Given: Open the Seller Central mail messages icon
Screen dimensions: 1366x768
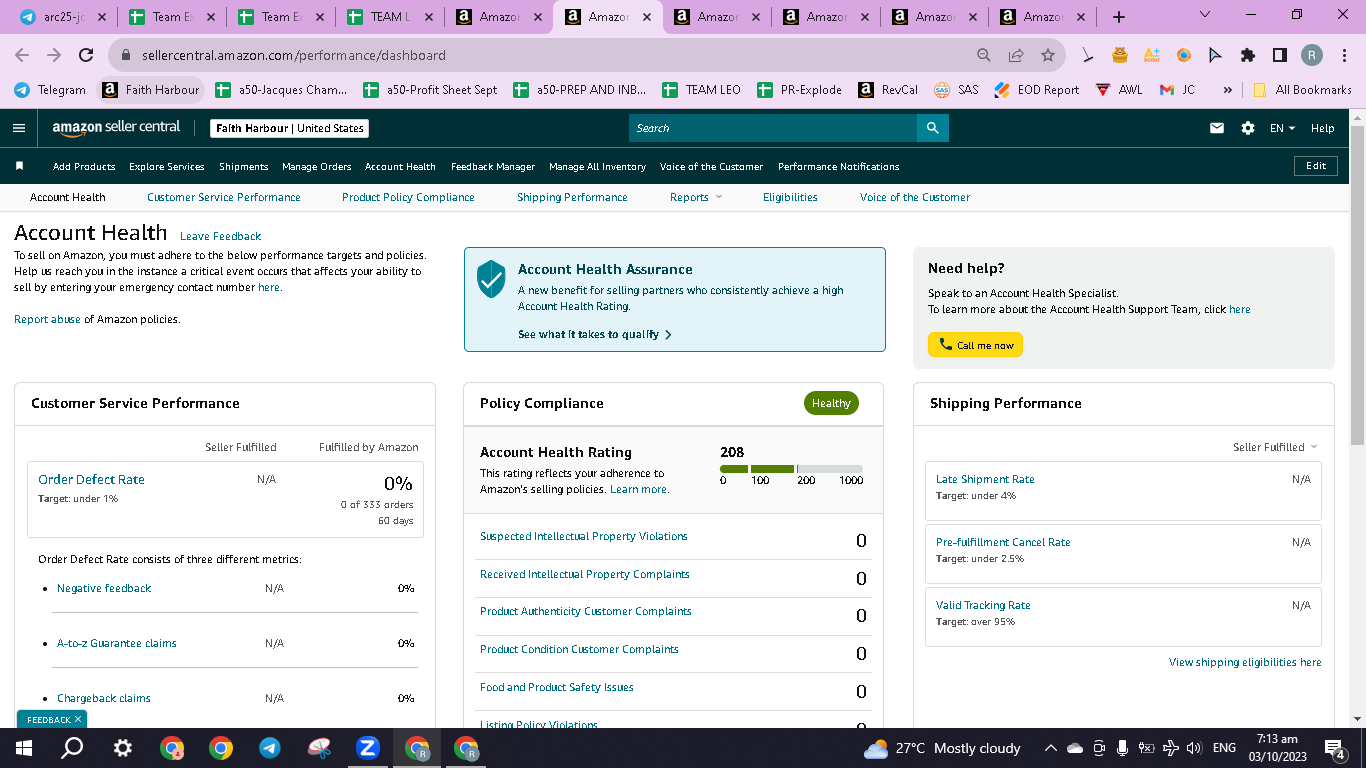Looking at the screenshot, I should pyautogui.click(x=1217, y=128).
